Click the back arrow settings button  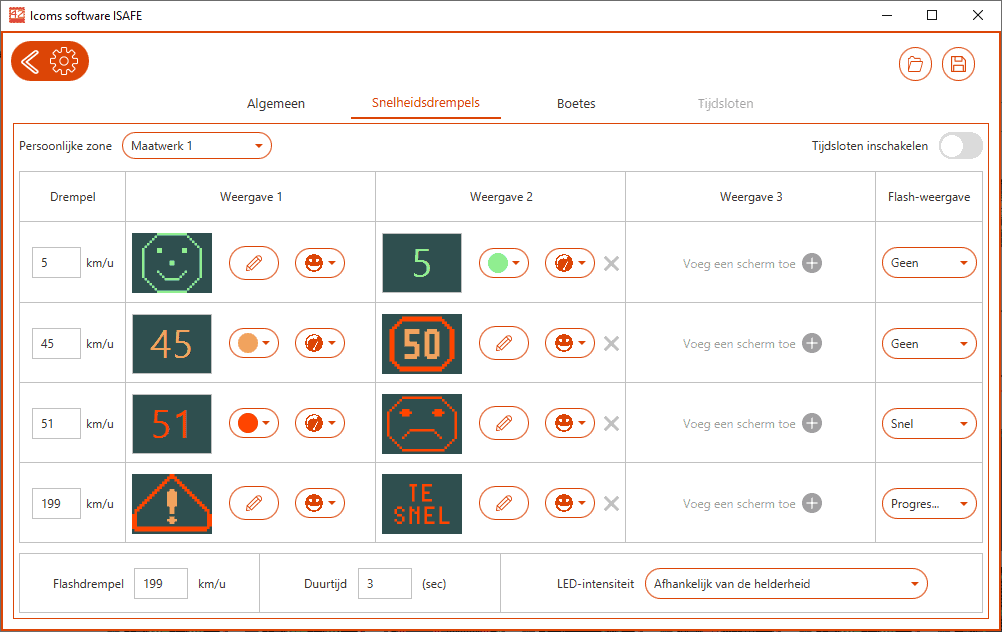[x=50, y=62]
